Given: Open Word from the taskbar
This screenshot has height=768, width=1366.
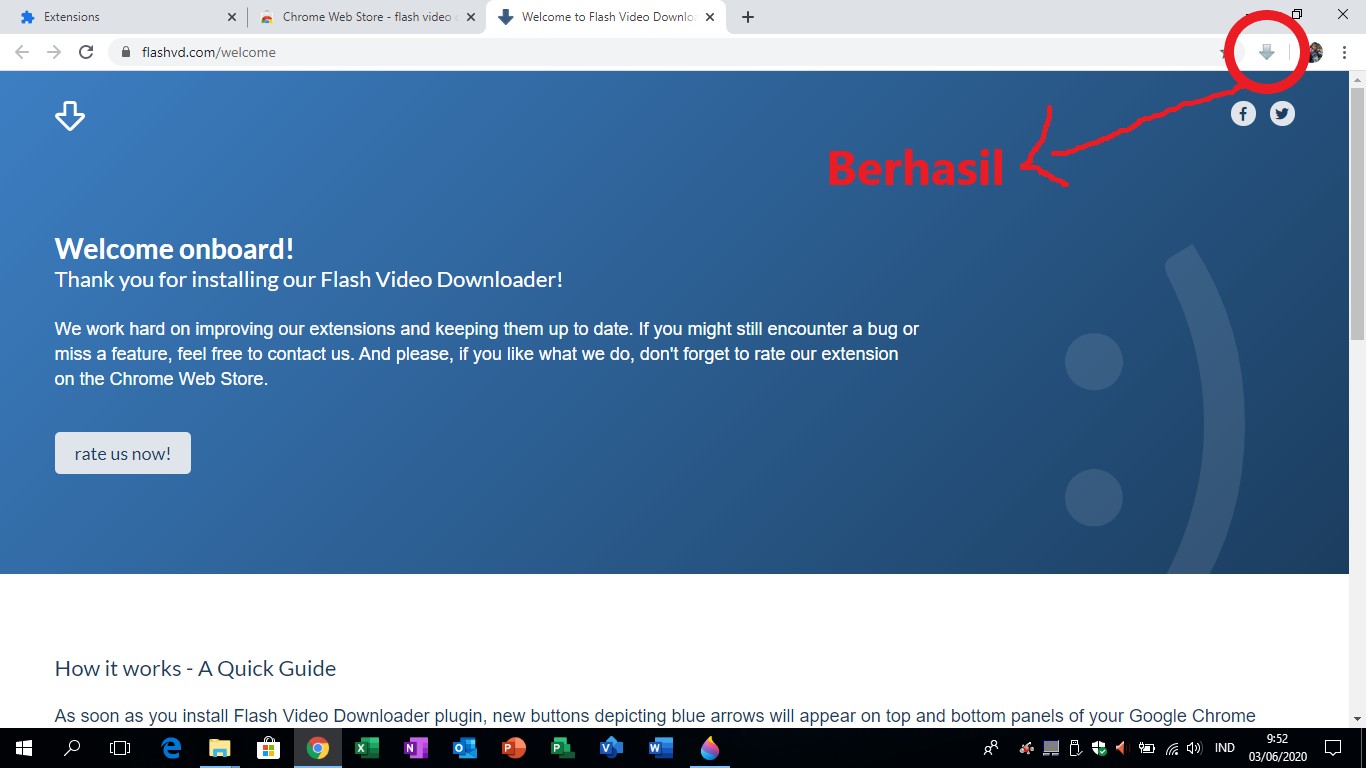Looking at the screenshot, I should tap(660, 748).
